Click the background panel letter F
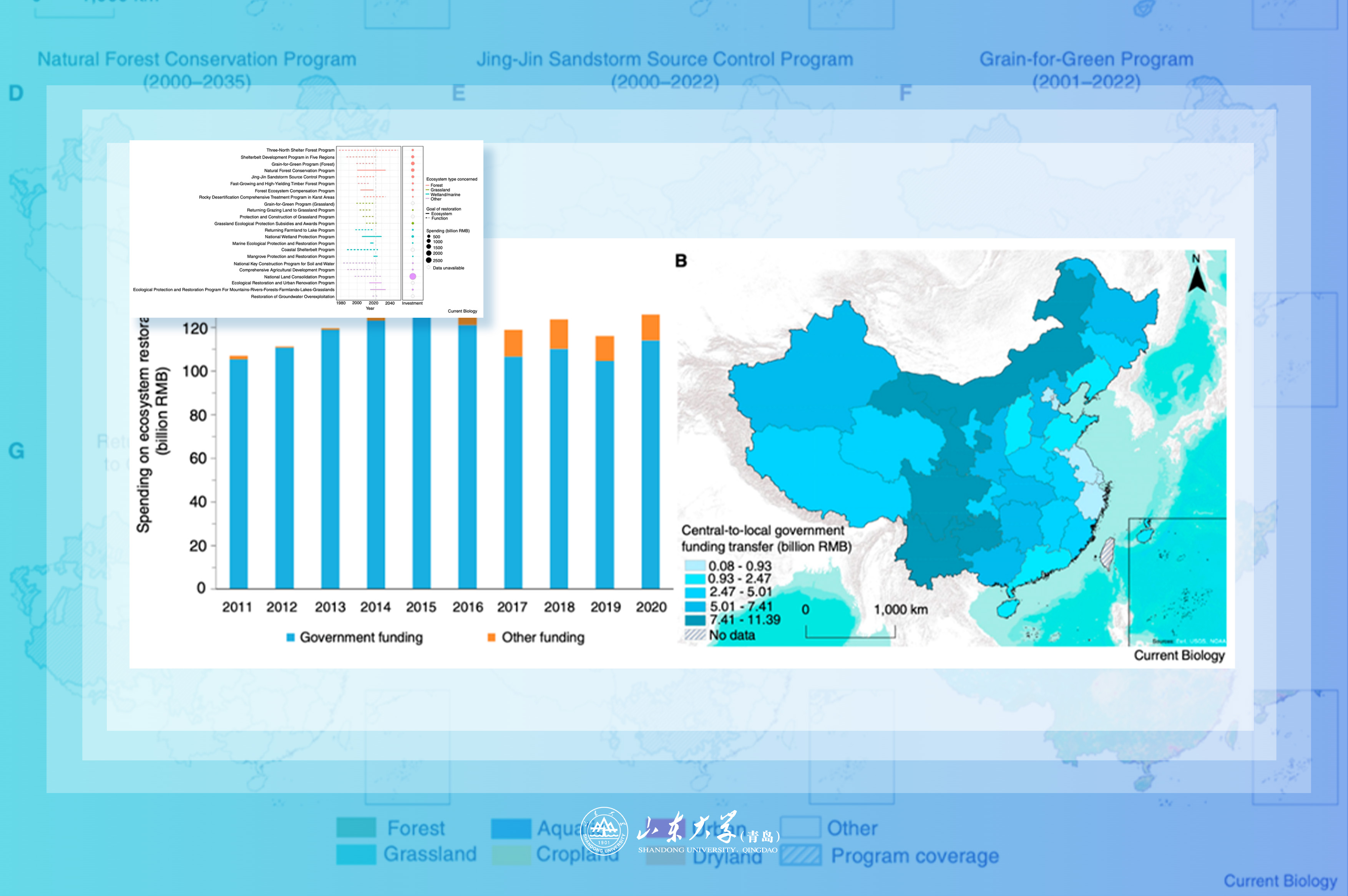 (x=905, y=93)
